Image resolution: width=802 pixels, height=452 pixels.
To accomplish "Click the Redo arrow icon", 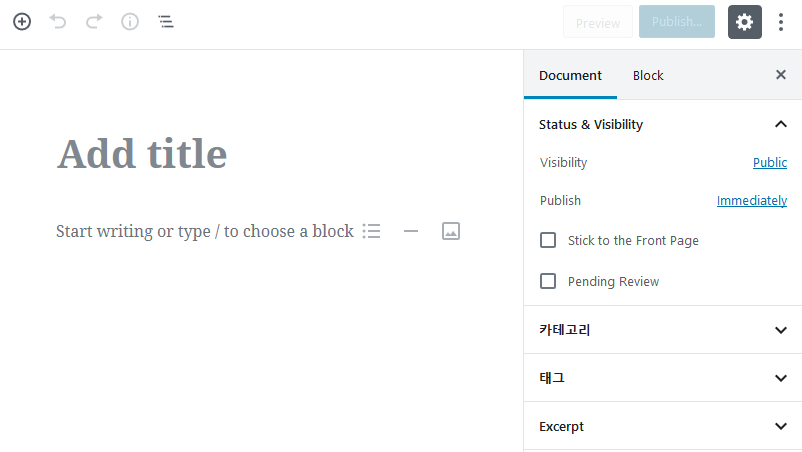I will [x=94, y=21].
